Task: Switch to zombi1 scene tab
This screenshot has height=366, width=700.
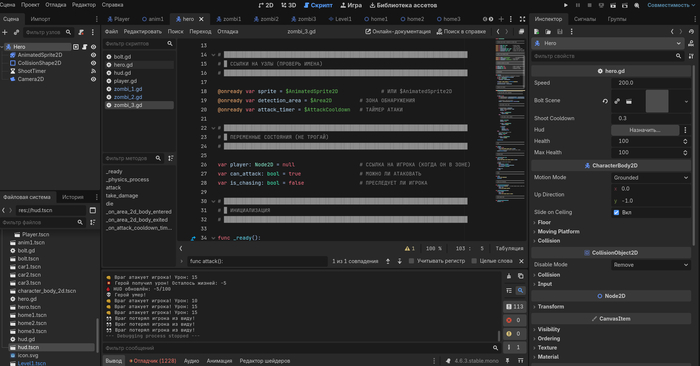Action: (229, 19)
